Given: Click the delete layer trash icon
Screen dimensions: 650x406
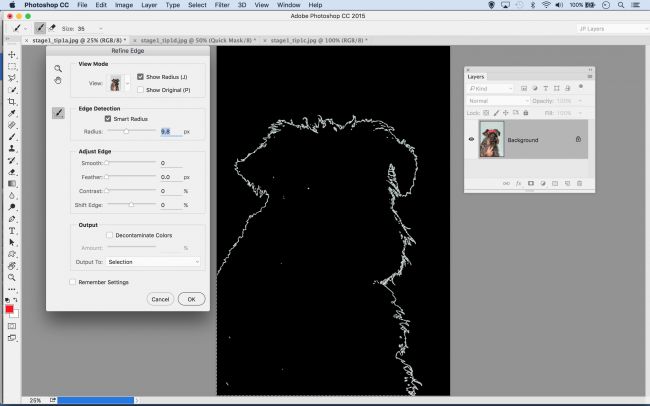Looking at the screenshot, I should [x=580, y=184].
